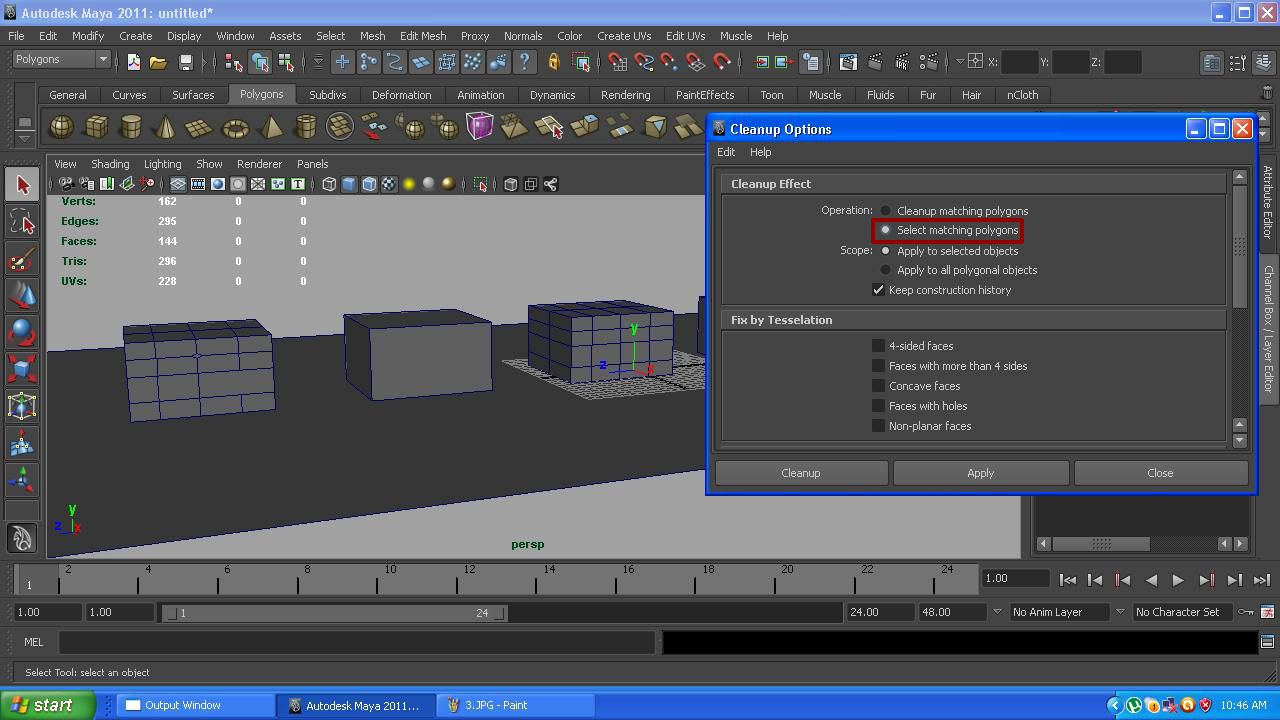This screenshot has height=720, width=1280.
Task: Check the Non-planar faces box
Action: 878,426
